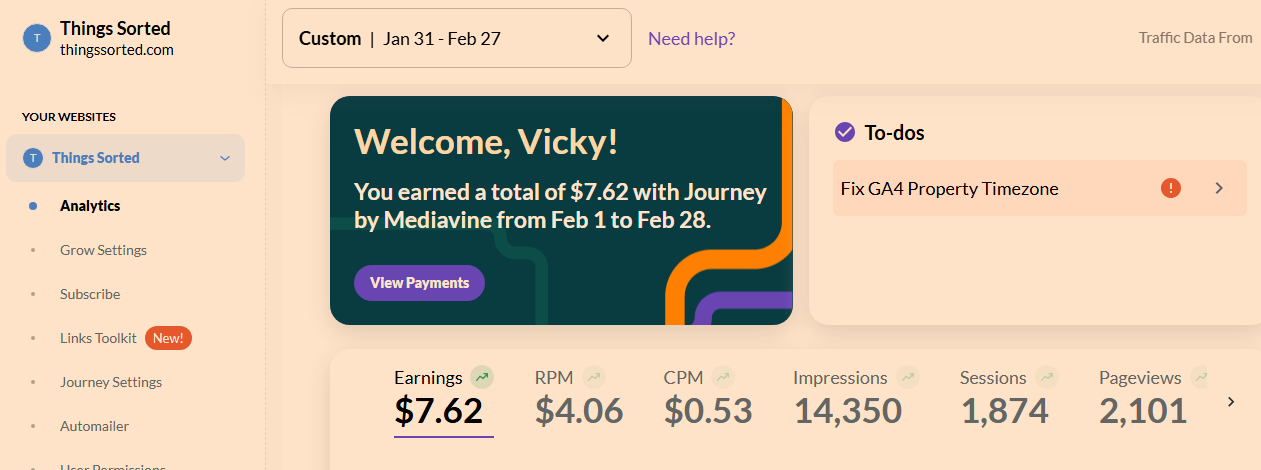Click the red alert icon on GA4 to-do
1261x470 pixels.
(1170, 188)
